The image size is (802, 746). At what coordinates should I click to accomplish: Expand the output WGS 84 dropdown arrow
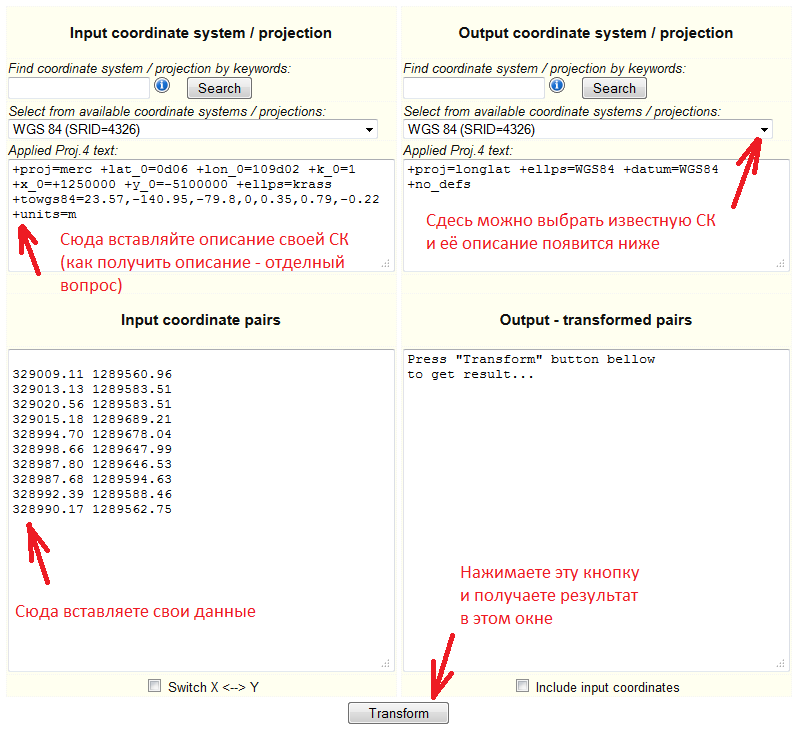tap(764, 129)
